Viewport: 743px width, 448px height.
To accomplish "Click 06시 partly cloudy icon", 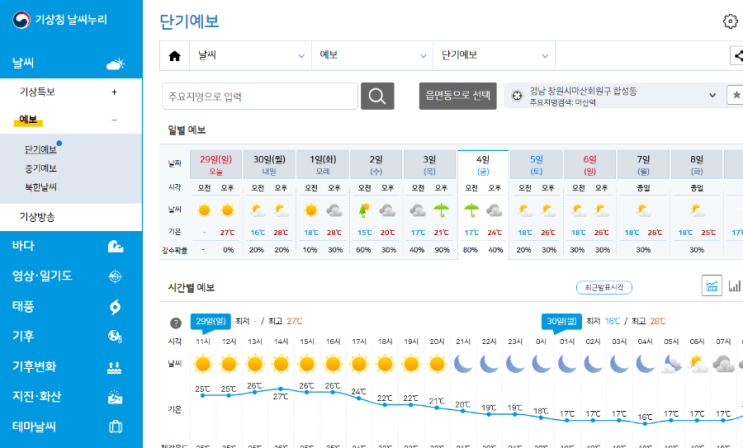I will (x=697, y=364).
